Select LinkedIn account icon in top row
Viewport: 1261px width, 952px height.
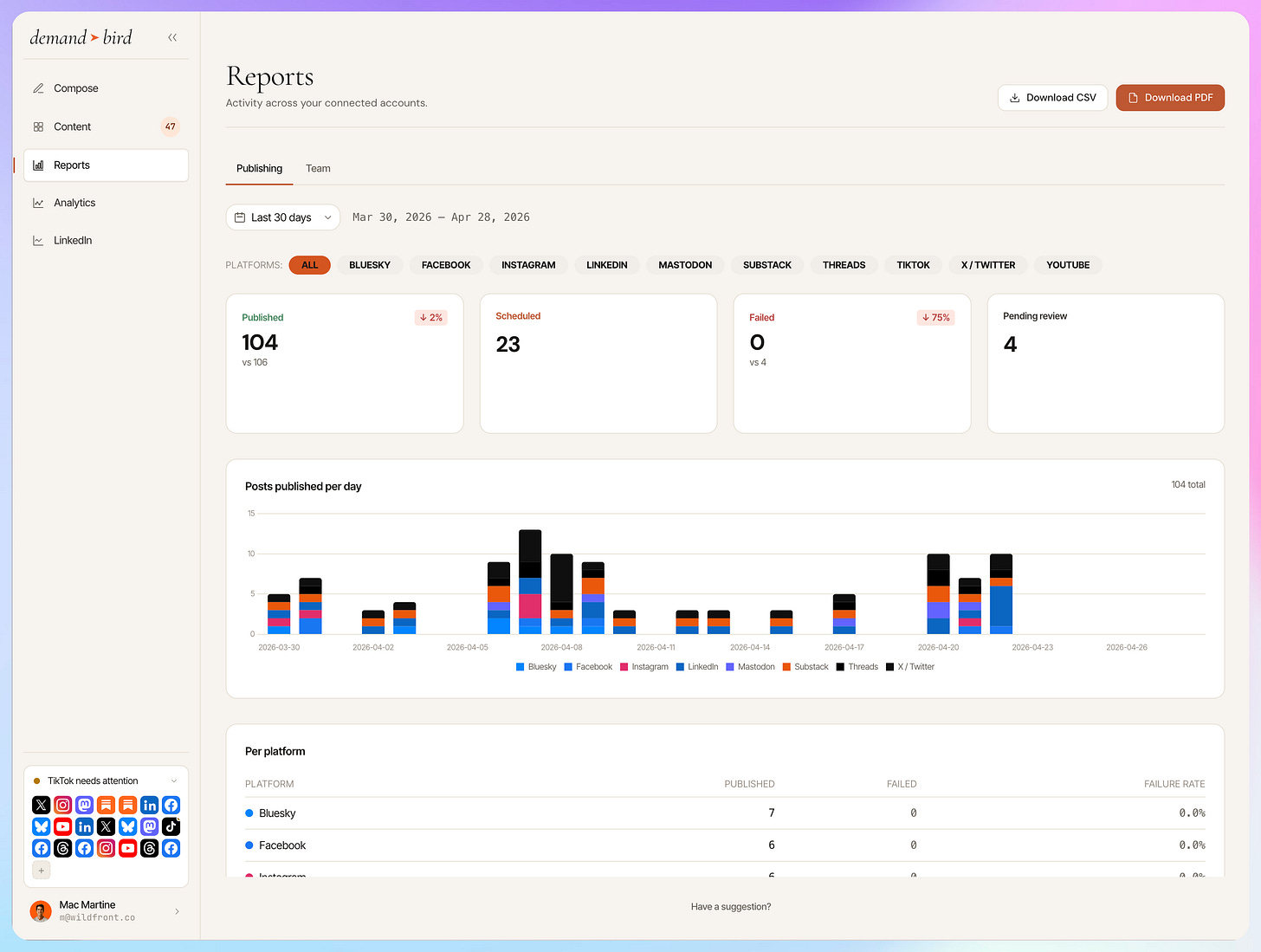[x=150, y=805]
